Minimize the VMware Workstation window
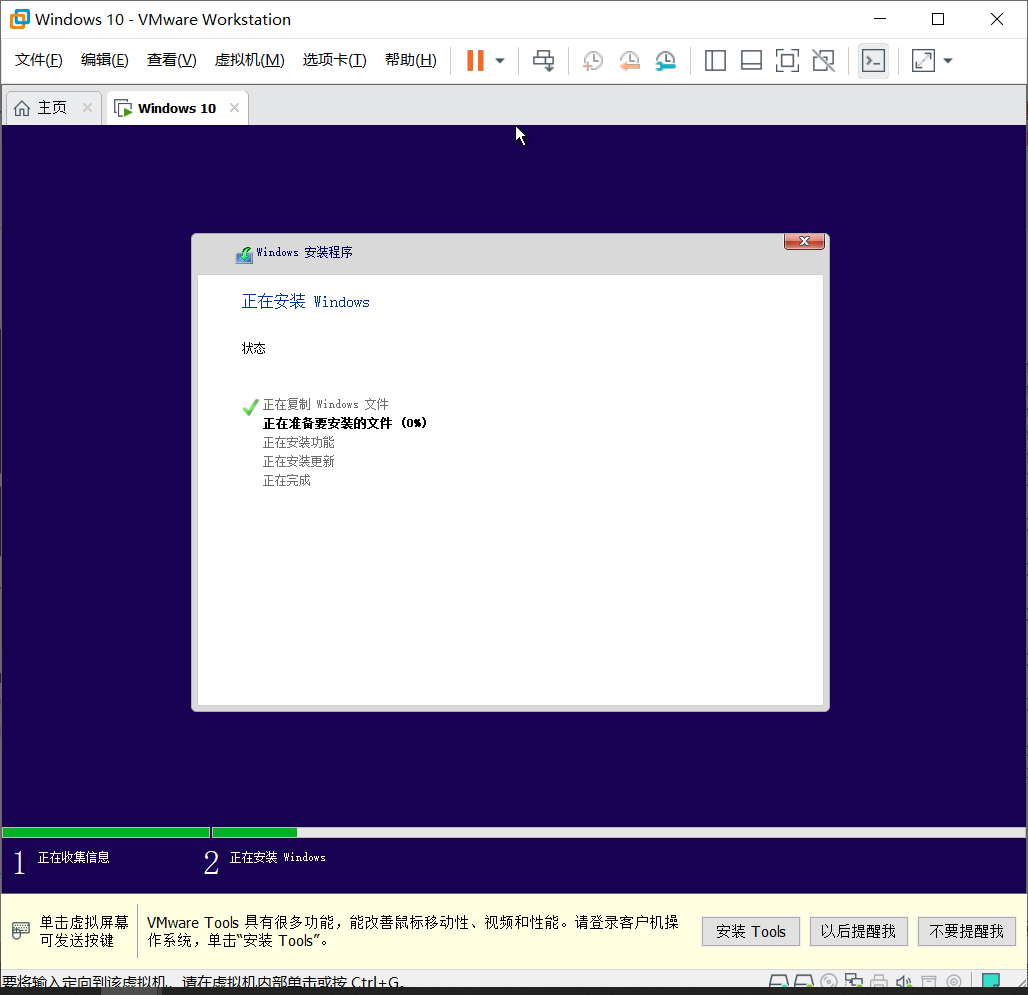 [x=880, y=19]
